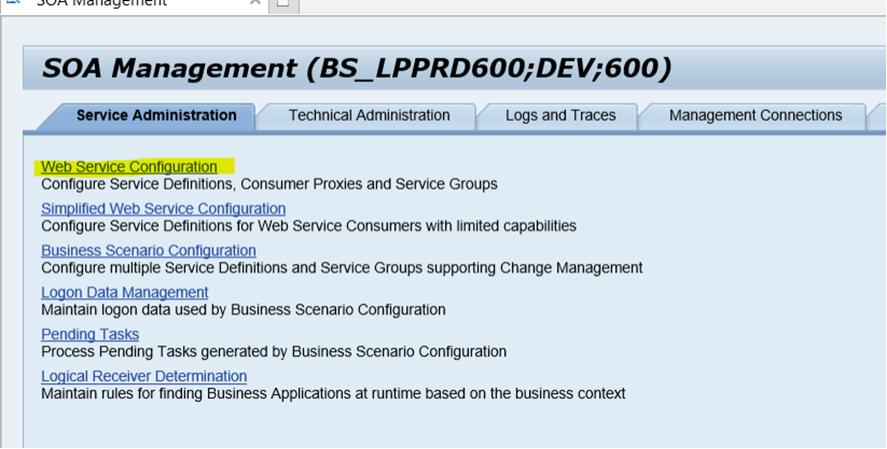Open Logical Receiver Determination link

tap(144, 376)
